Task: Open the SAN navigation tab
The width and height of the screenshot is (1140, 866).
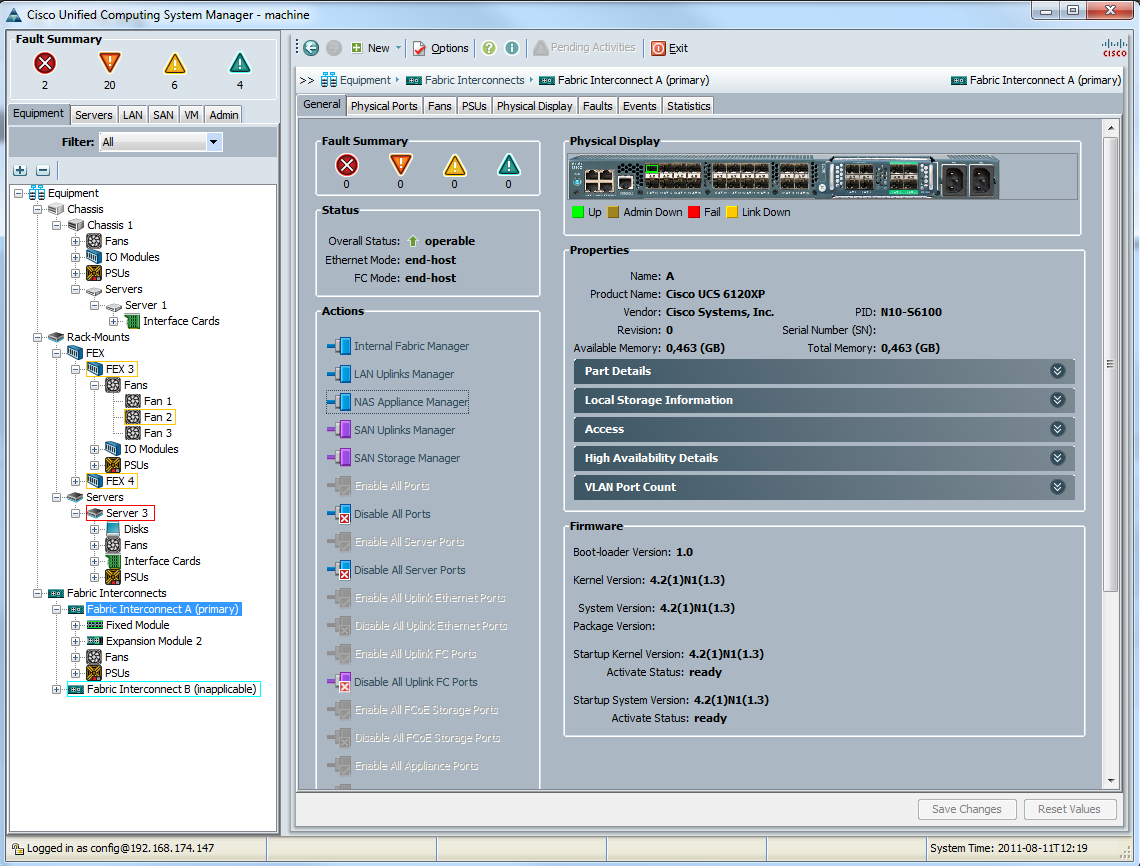Action: coord(163,115)
